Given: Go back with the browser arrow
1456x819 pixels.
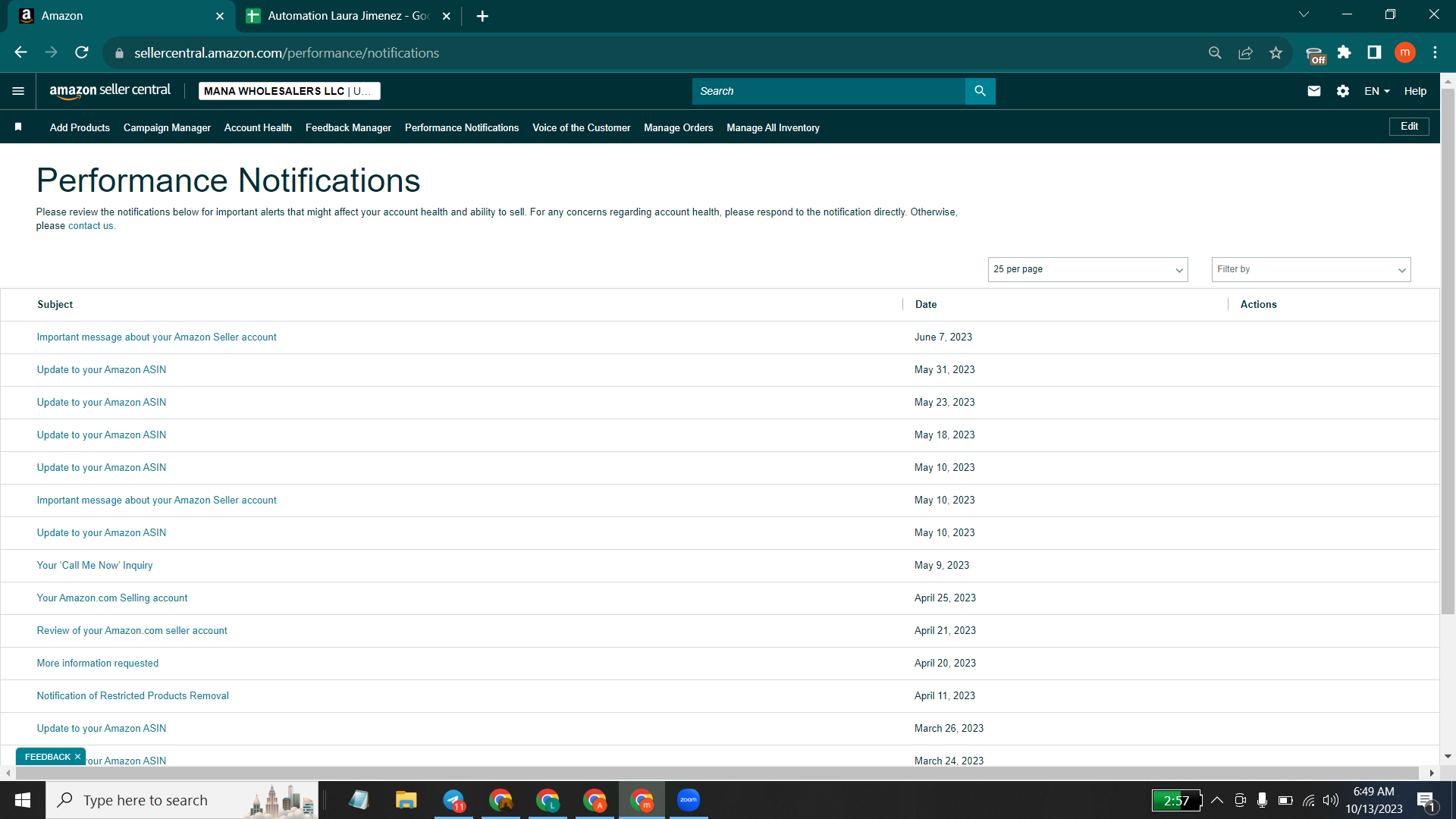Looking at the screenshot, I should click(x=20, y=52).
